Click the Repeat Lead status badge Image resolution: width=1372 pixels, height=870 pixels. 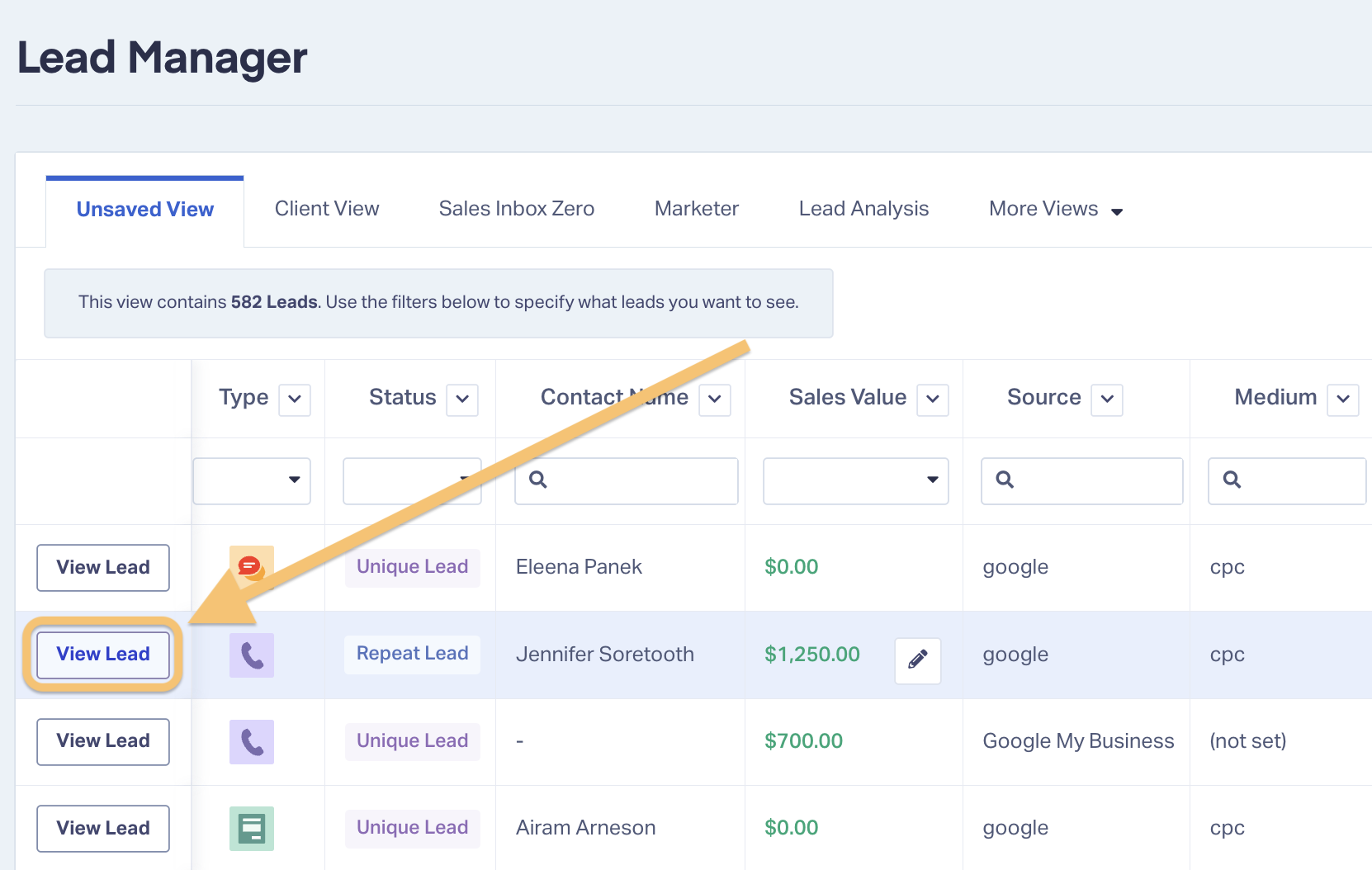(x=413, y=654)
